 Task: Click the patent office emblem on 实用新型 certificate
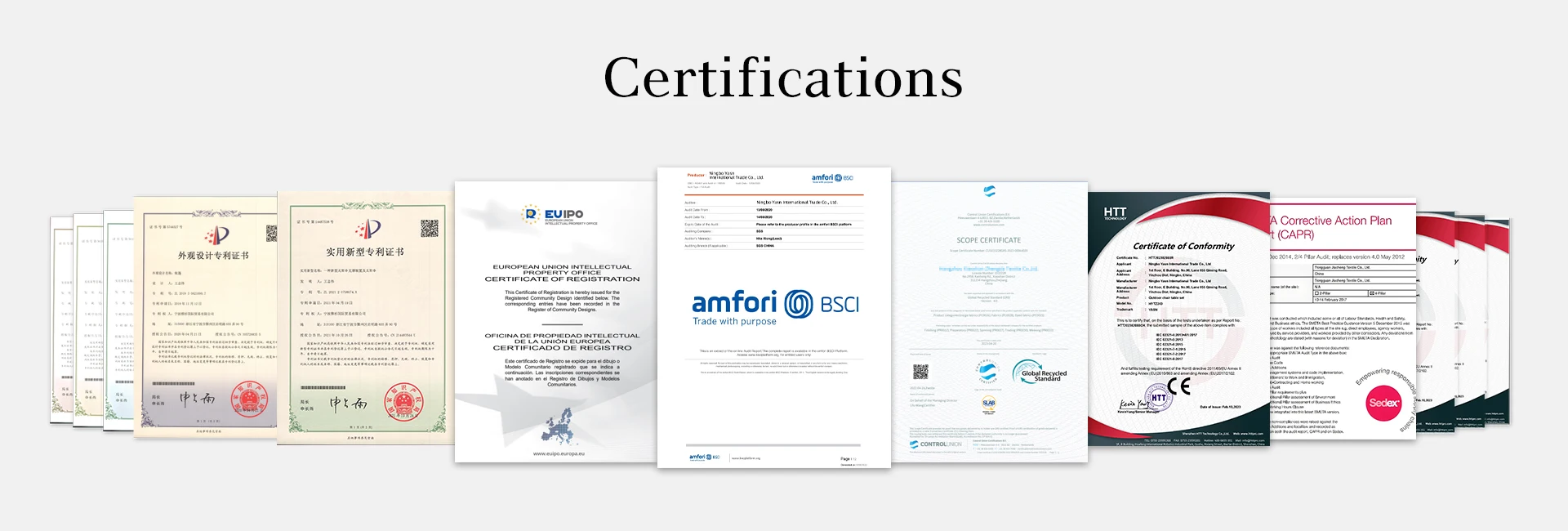tap(367, 229)
